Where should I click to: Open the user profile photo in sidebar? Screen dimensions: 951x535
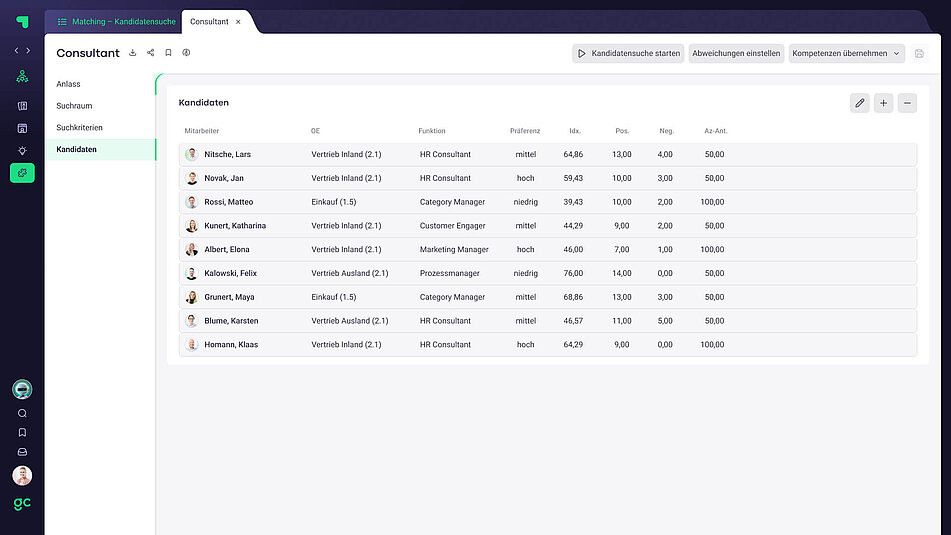[22, 476]
